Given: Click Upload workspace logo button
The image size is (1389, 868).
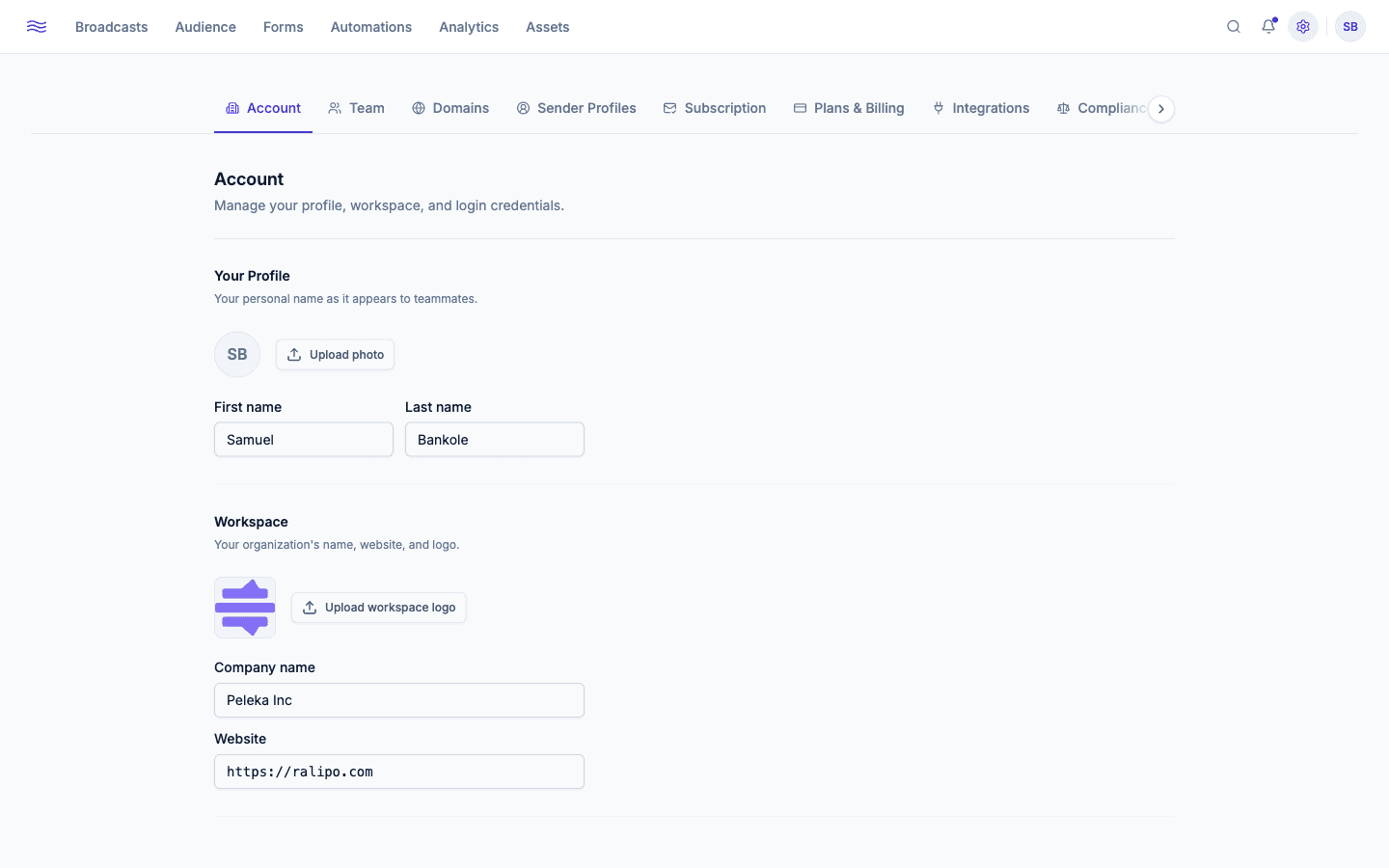Looking at the screenshot, I should (x=379, y=608).
